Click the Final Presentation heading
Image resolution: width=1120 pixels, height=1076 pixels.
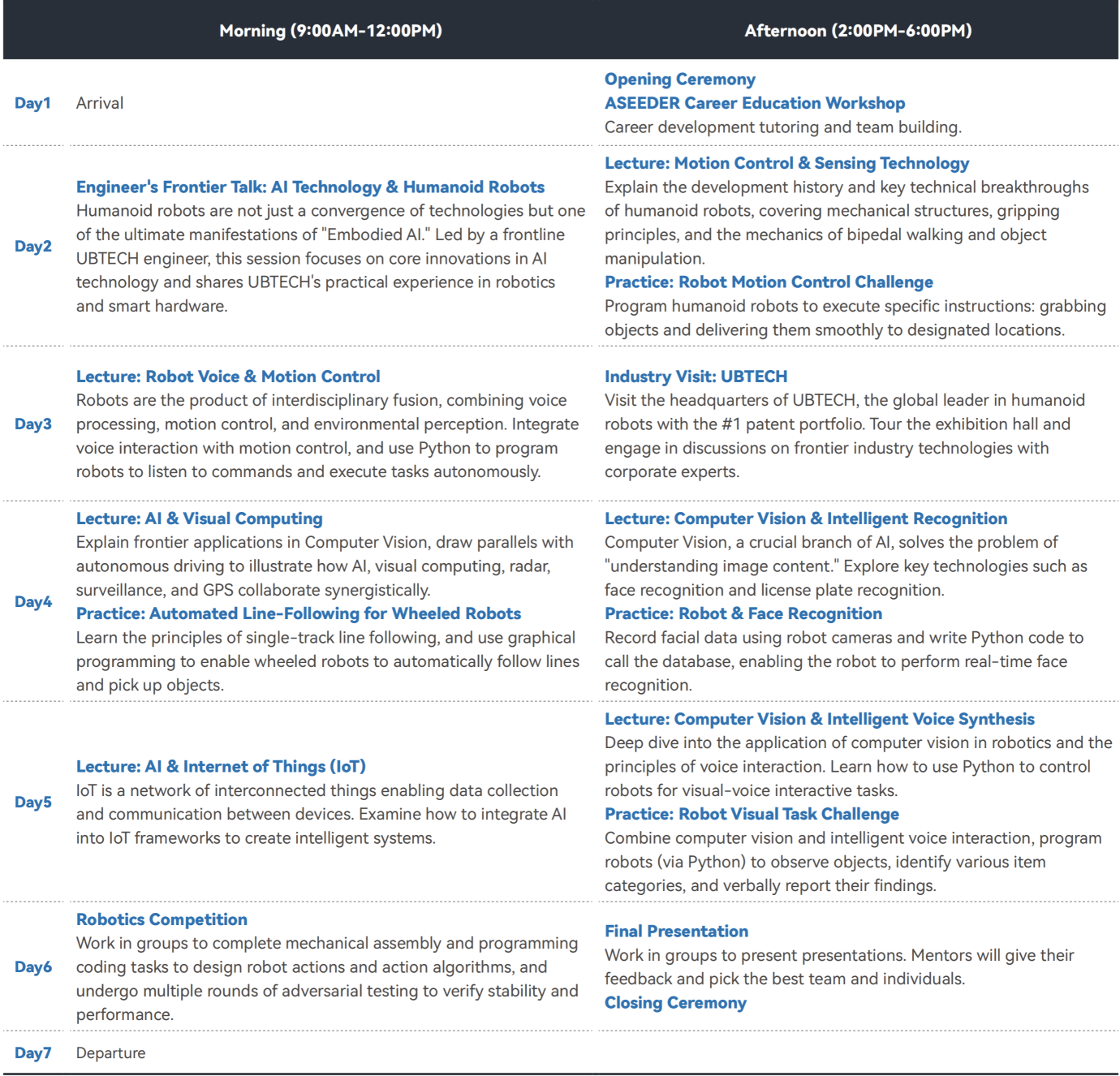tap(676, 932)
